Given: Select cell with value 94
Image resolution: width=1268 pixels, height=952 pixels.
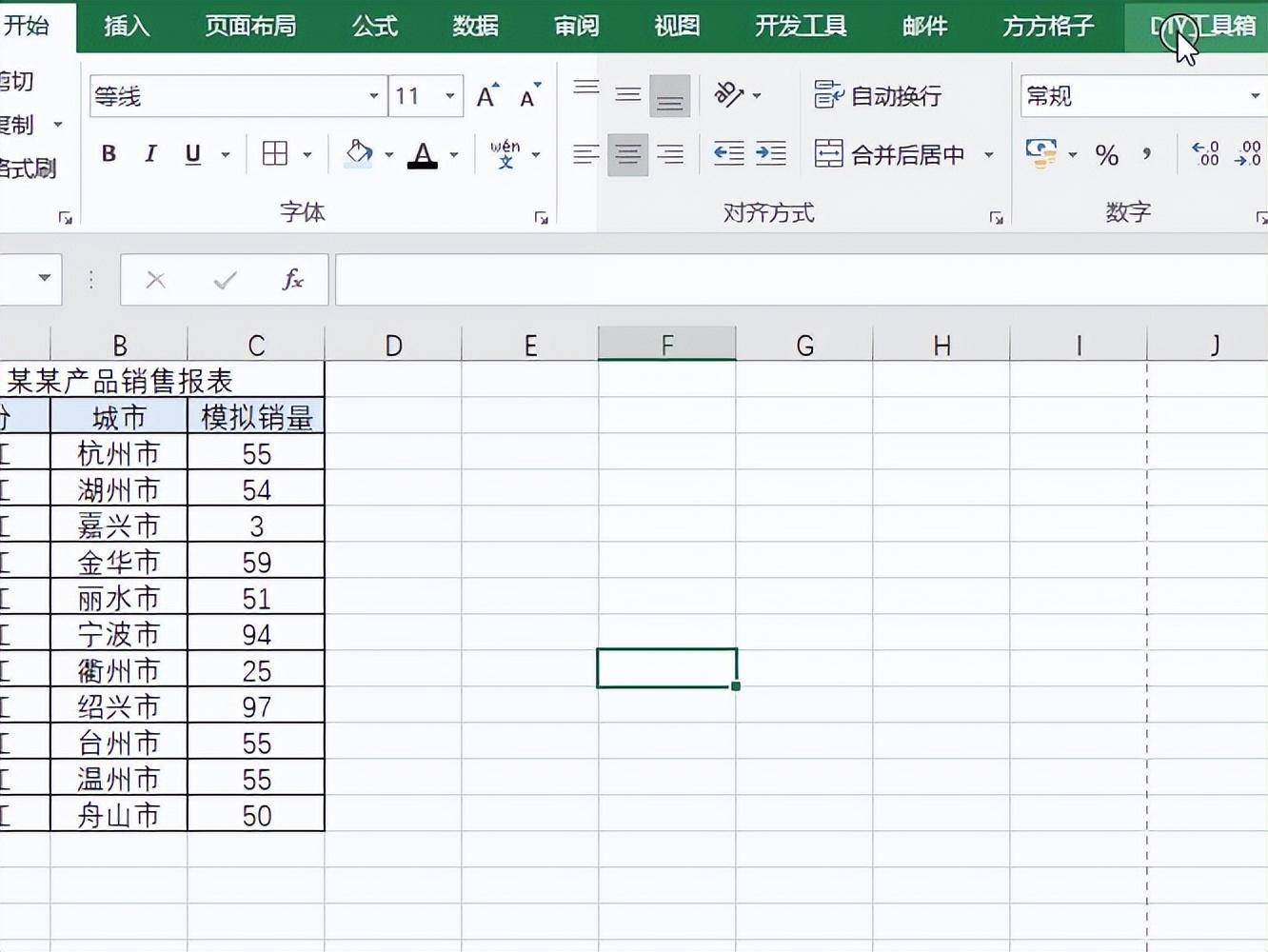Looking at the screenshot, I should 256,634.
